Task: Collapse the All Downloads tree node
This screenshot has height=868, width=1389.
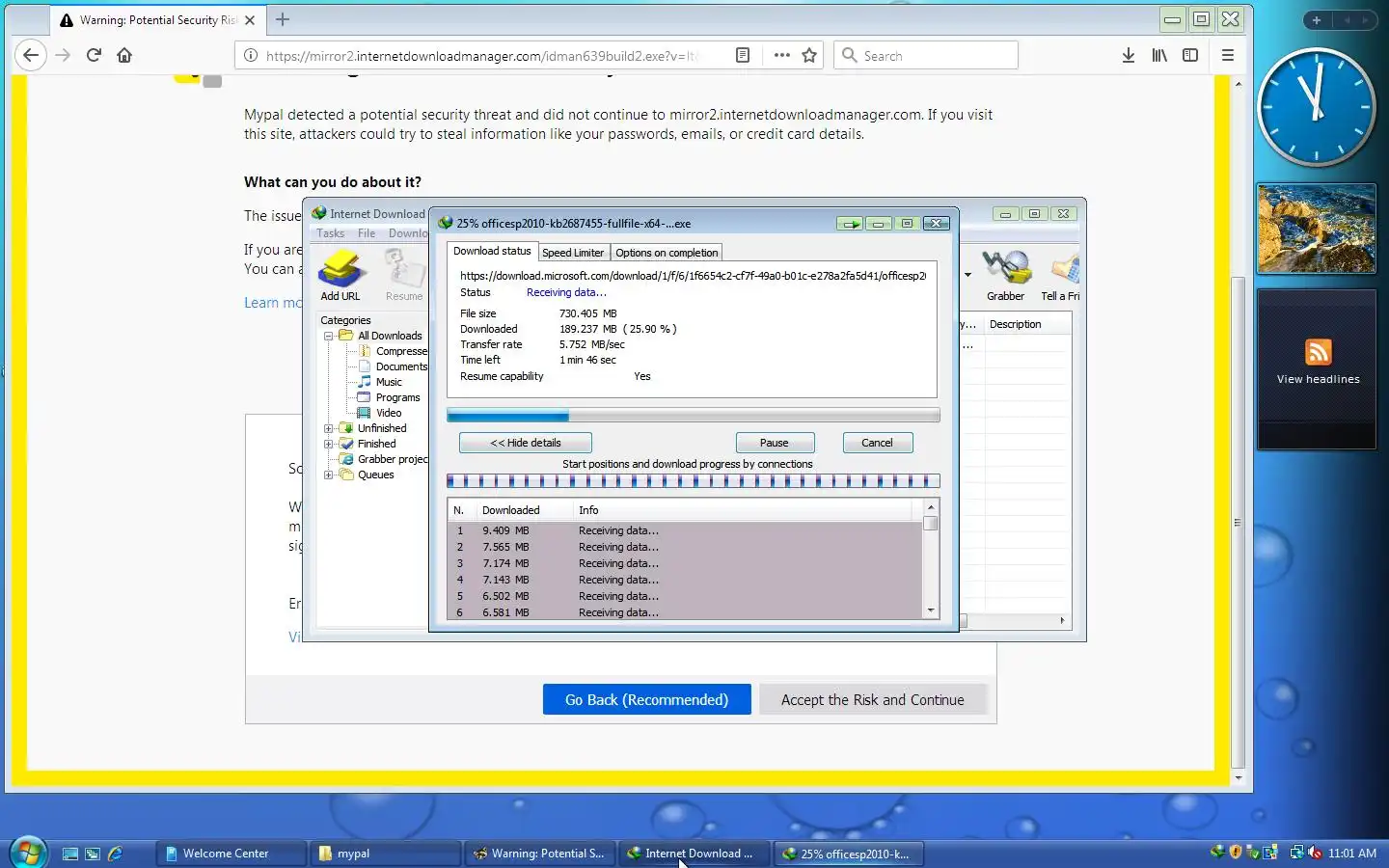Action: pos(328,336)
